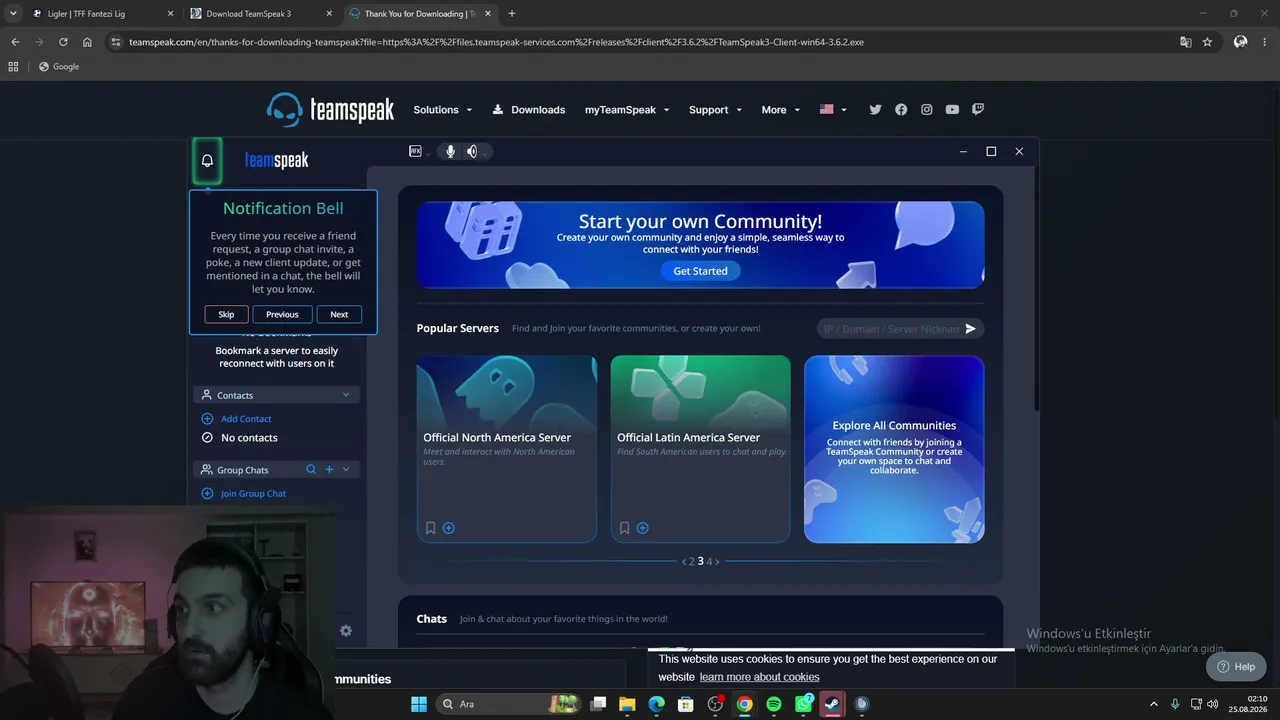1280x720 pixels.
Task: Switch to the Ligler | TFF Fantezi Lig tab
Action: [x=103, y=14]
